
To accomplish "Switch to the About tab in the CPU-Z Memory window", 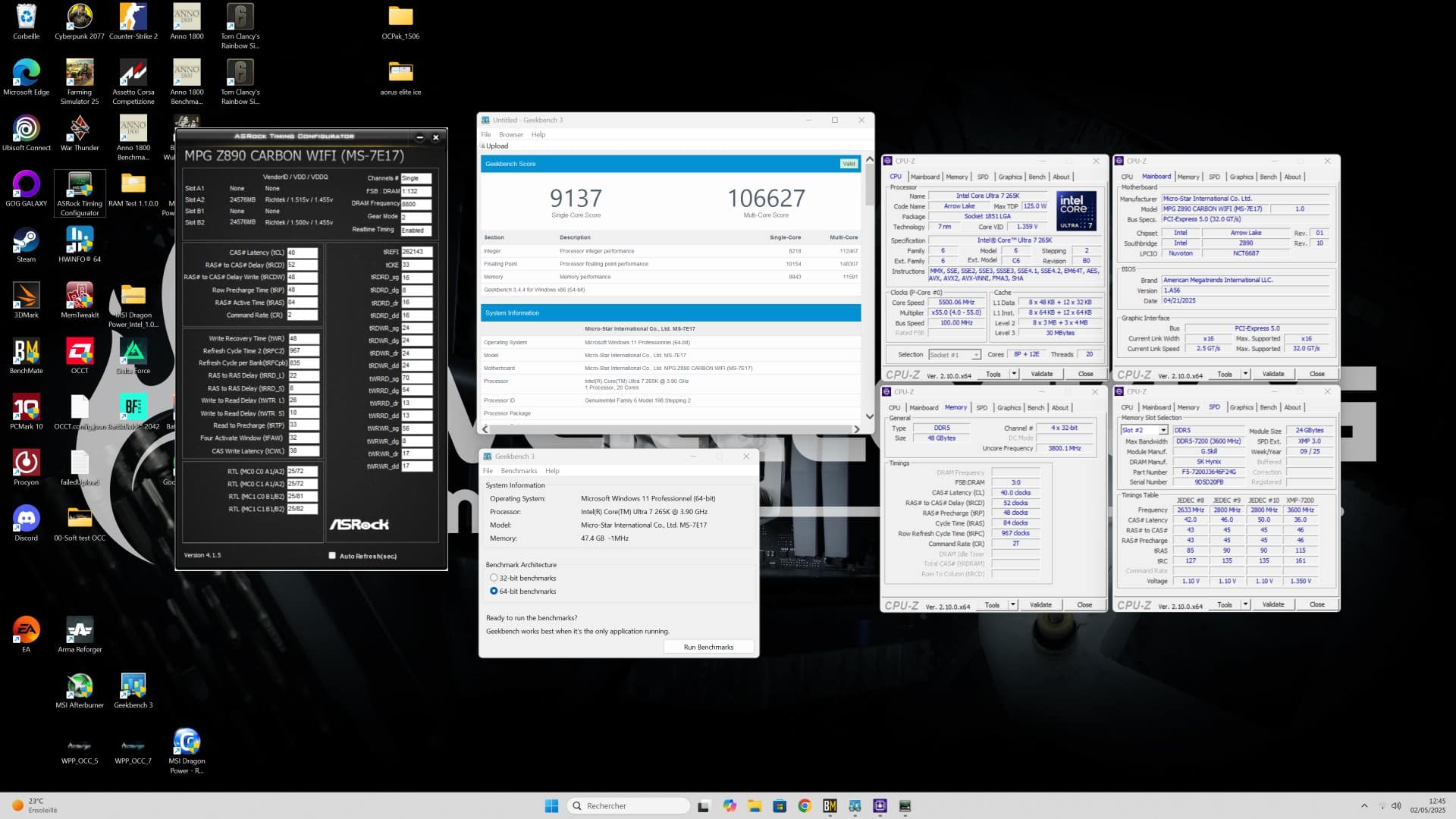I will [1060, 408].
